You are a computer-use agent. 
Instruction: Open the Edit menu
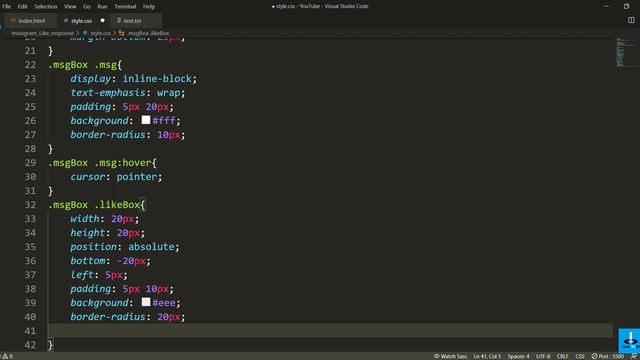pyautogui.click(x=22, y=7)
